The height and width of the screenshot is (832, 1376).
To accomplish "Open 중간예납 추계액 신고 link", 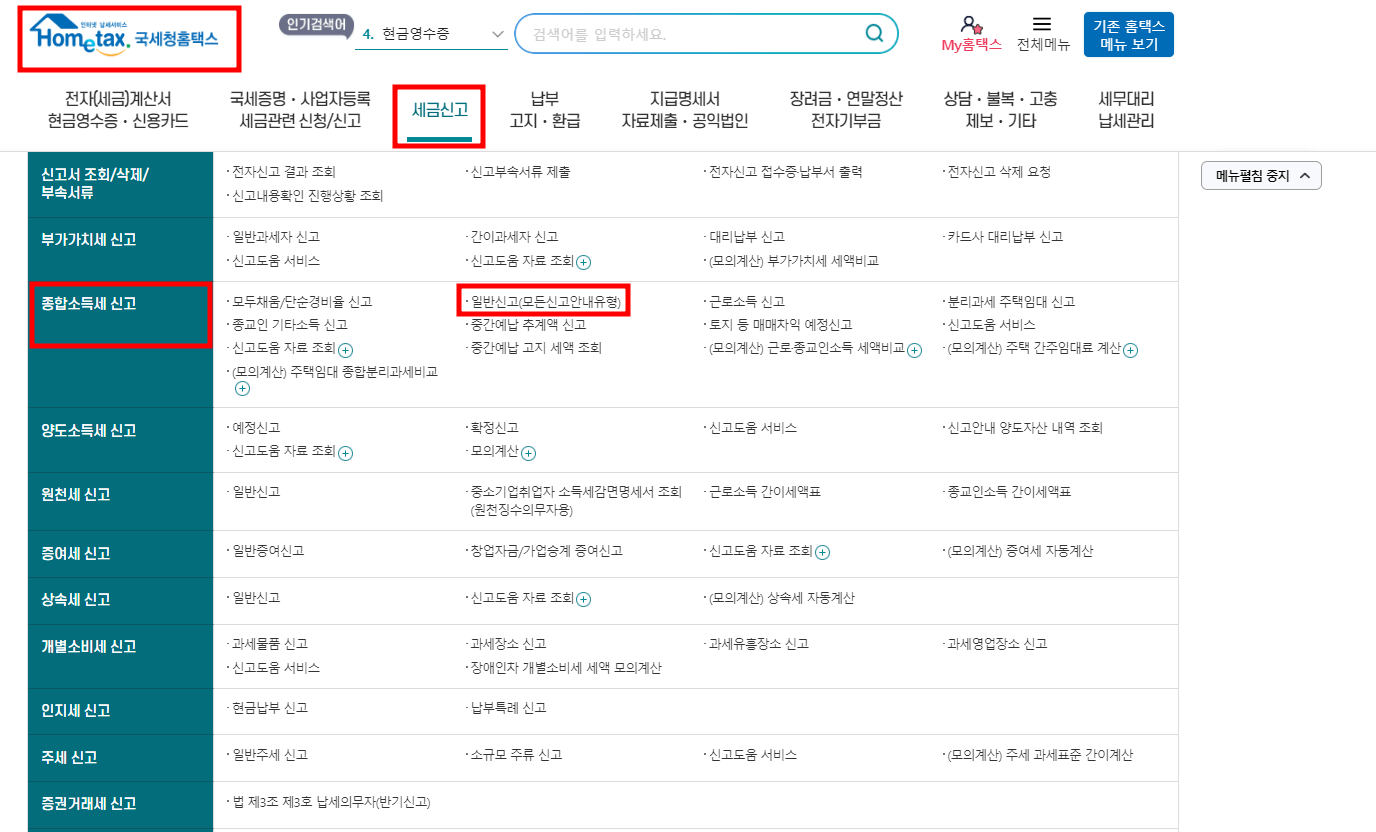I will [527, 325].
